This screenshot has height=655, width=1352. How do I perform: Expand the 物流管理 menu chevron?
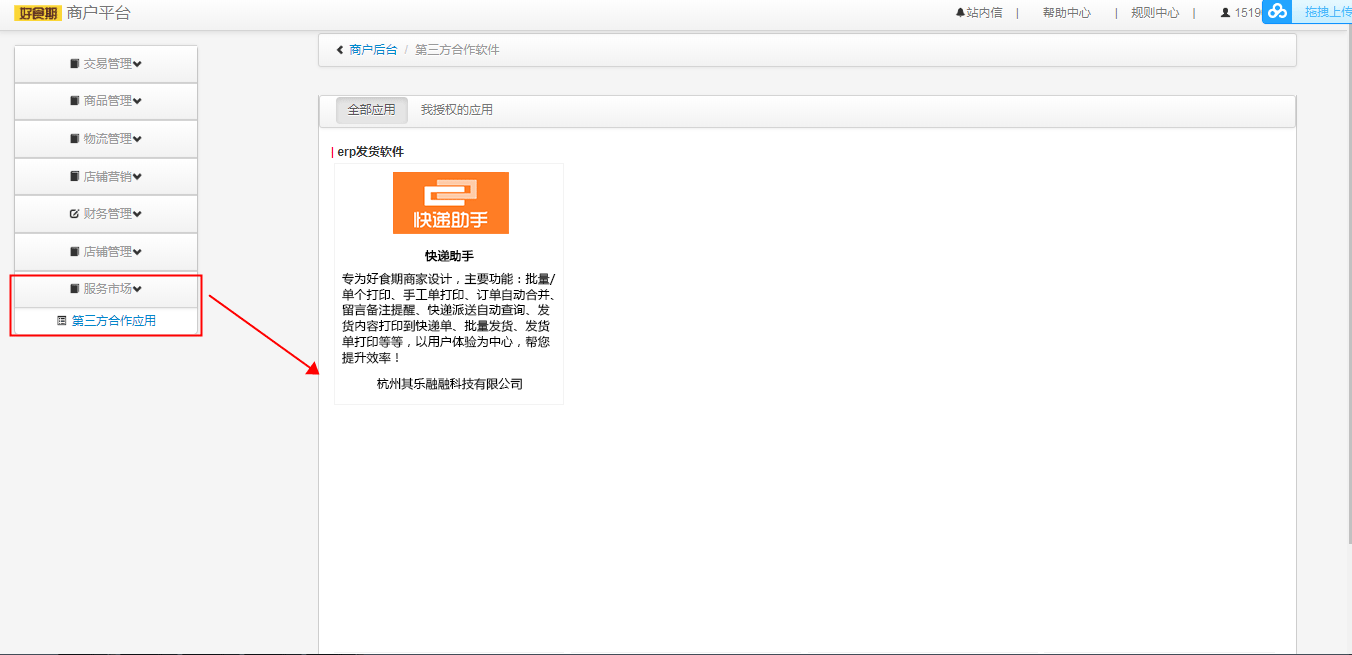(x=138, y=139)
